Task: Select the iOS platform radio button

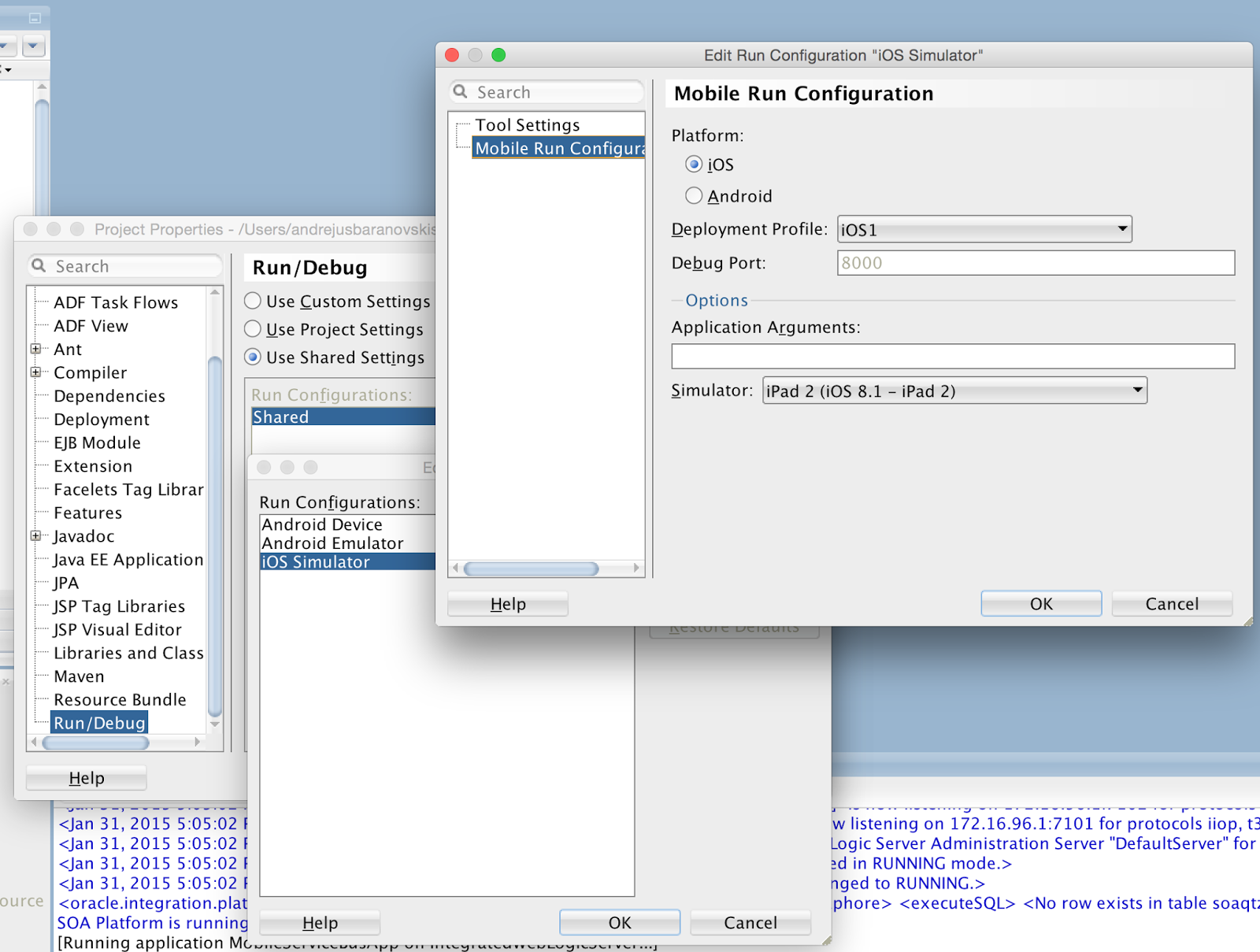Action: [694, 165]
